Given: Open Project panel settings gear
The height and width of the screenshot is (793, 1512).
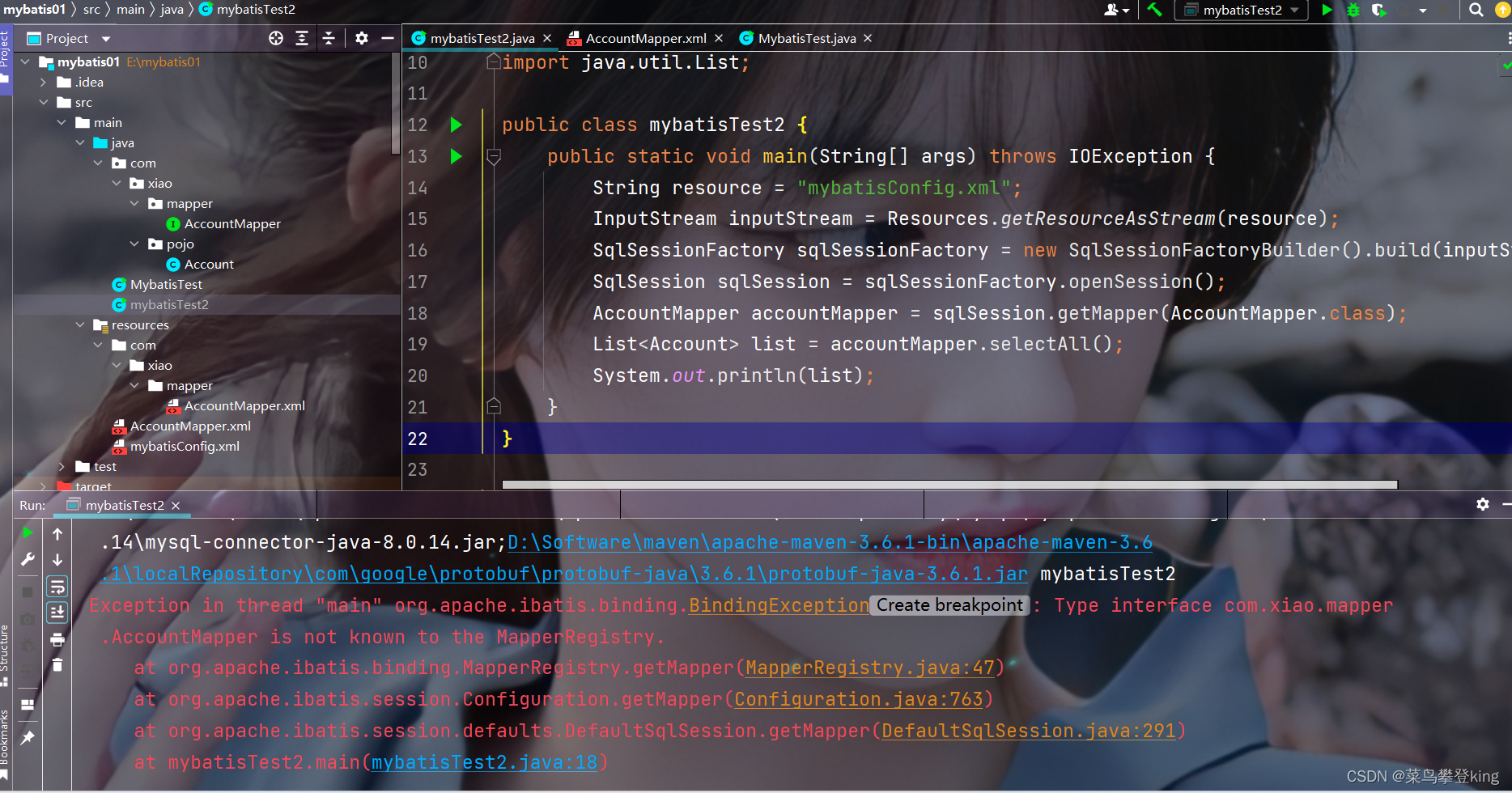Looking at the screenshot, I should (x=362, y=38).
